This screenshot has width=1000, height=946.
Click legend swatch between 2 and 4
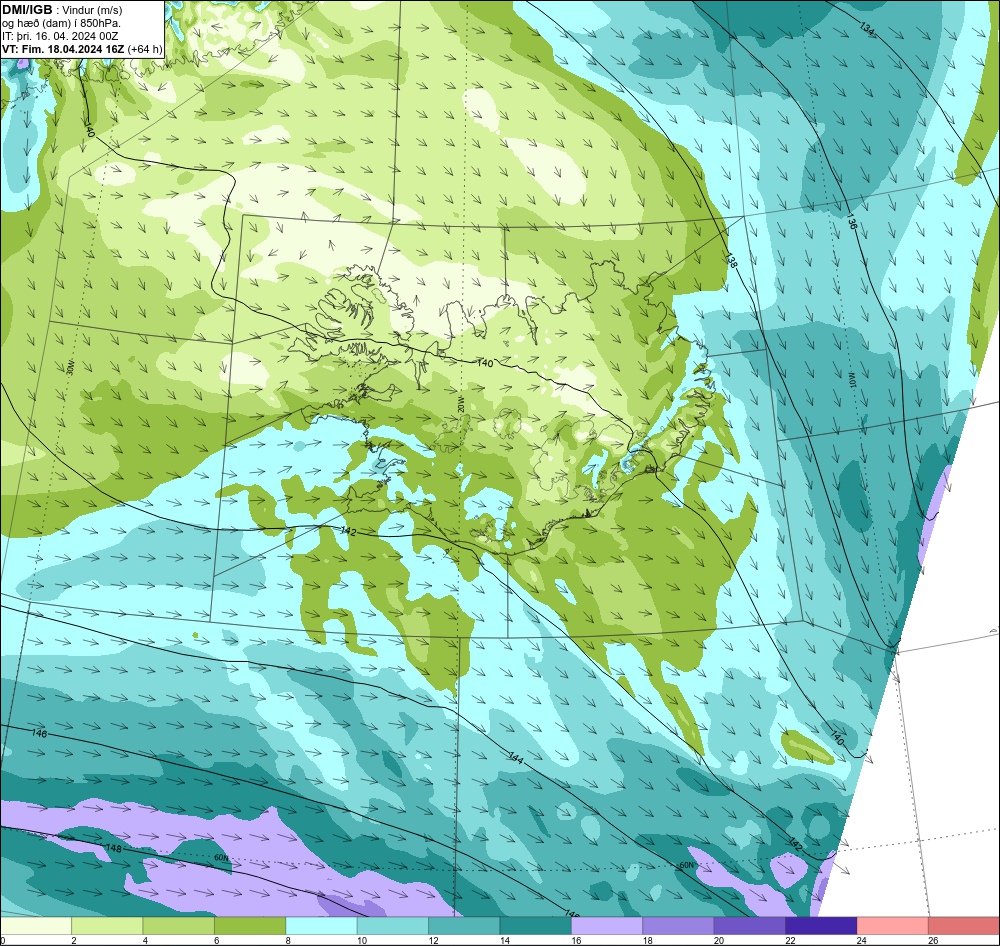(x=107, y=926)
